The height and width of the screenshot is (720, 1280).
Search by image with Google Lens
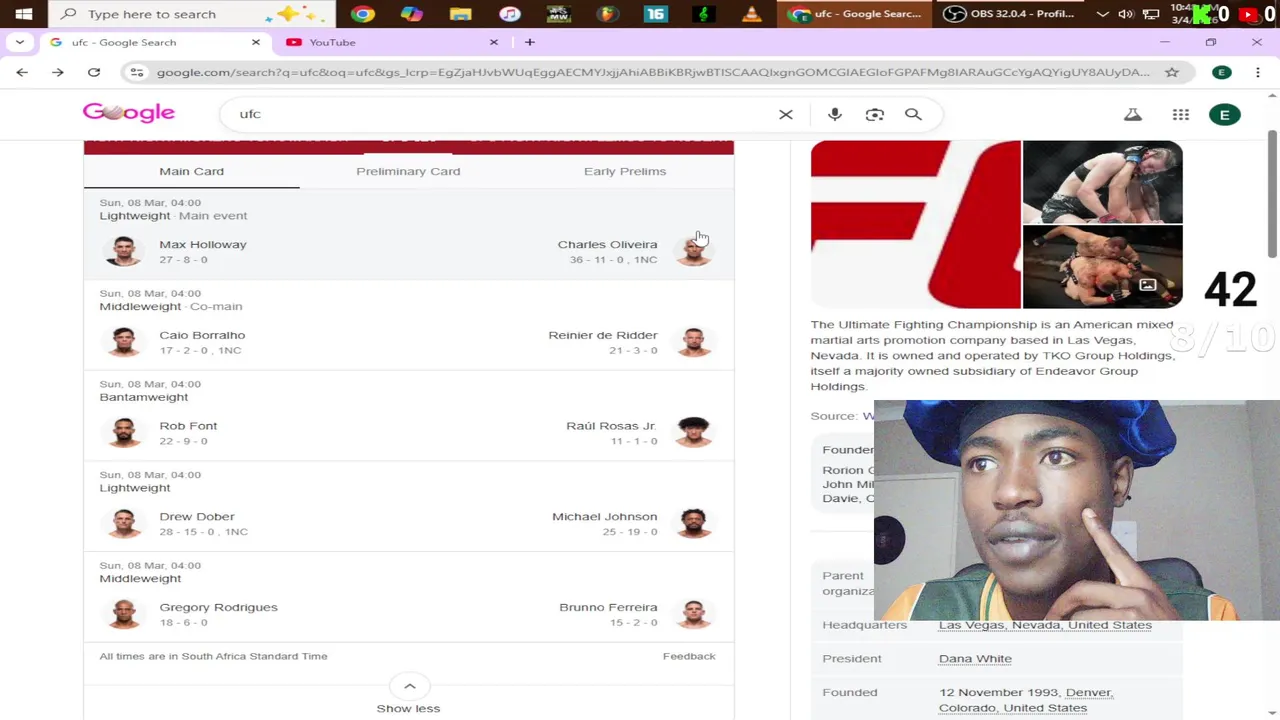pyautogui.click(x=875, y=114)
